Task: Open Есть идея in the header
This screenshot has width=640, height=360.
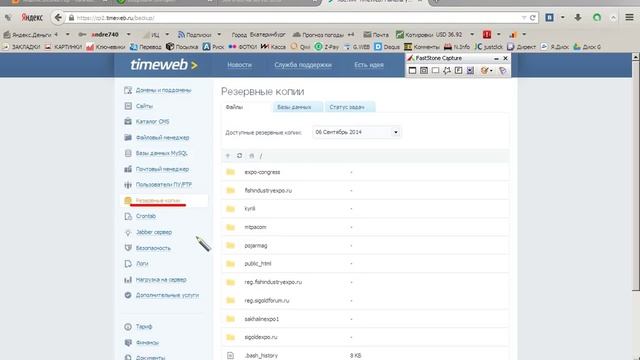Action: pyautogui.click(x=369, y=65)
